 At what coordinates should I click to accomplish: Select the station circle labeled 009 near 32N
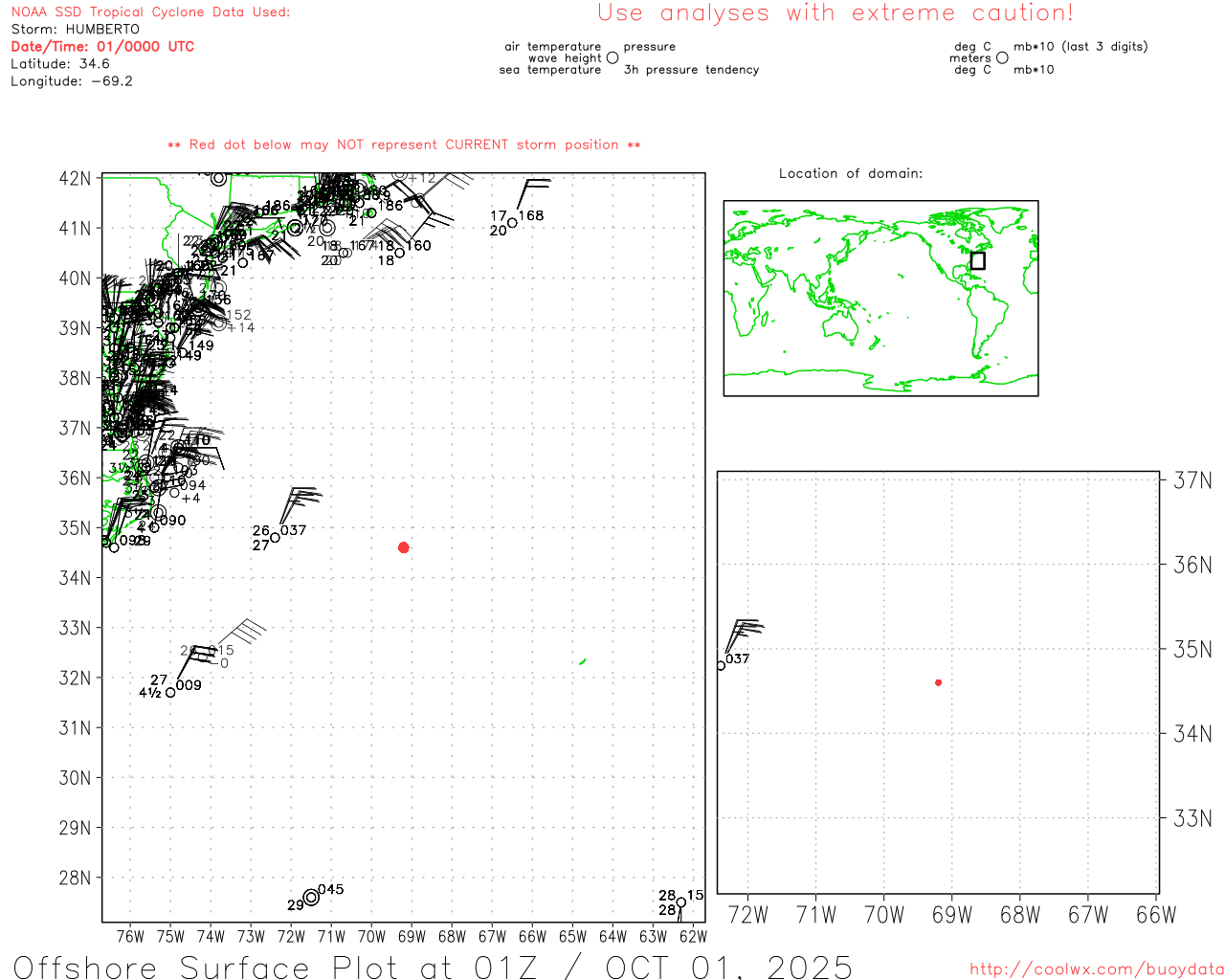point(171,692)
